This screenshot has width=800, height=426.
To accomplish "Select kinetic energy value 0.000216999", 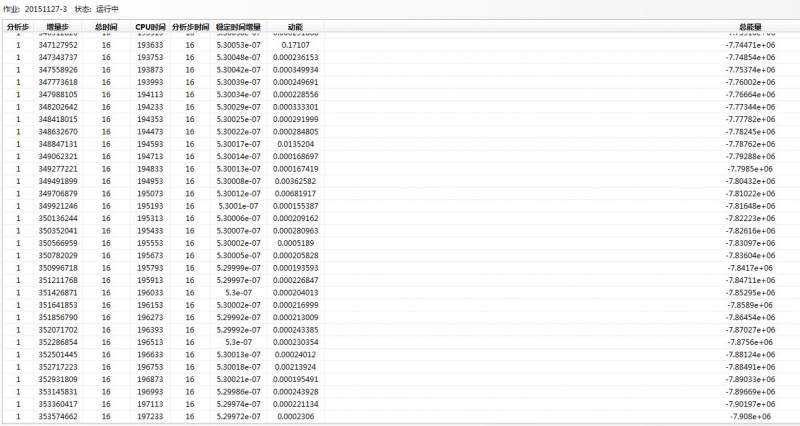I will (x=295, y=305).
